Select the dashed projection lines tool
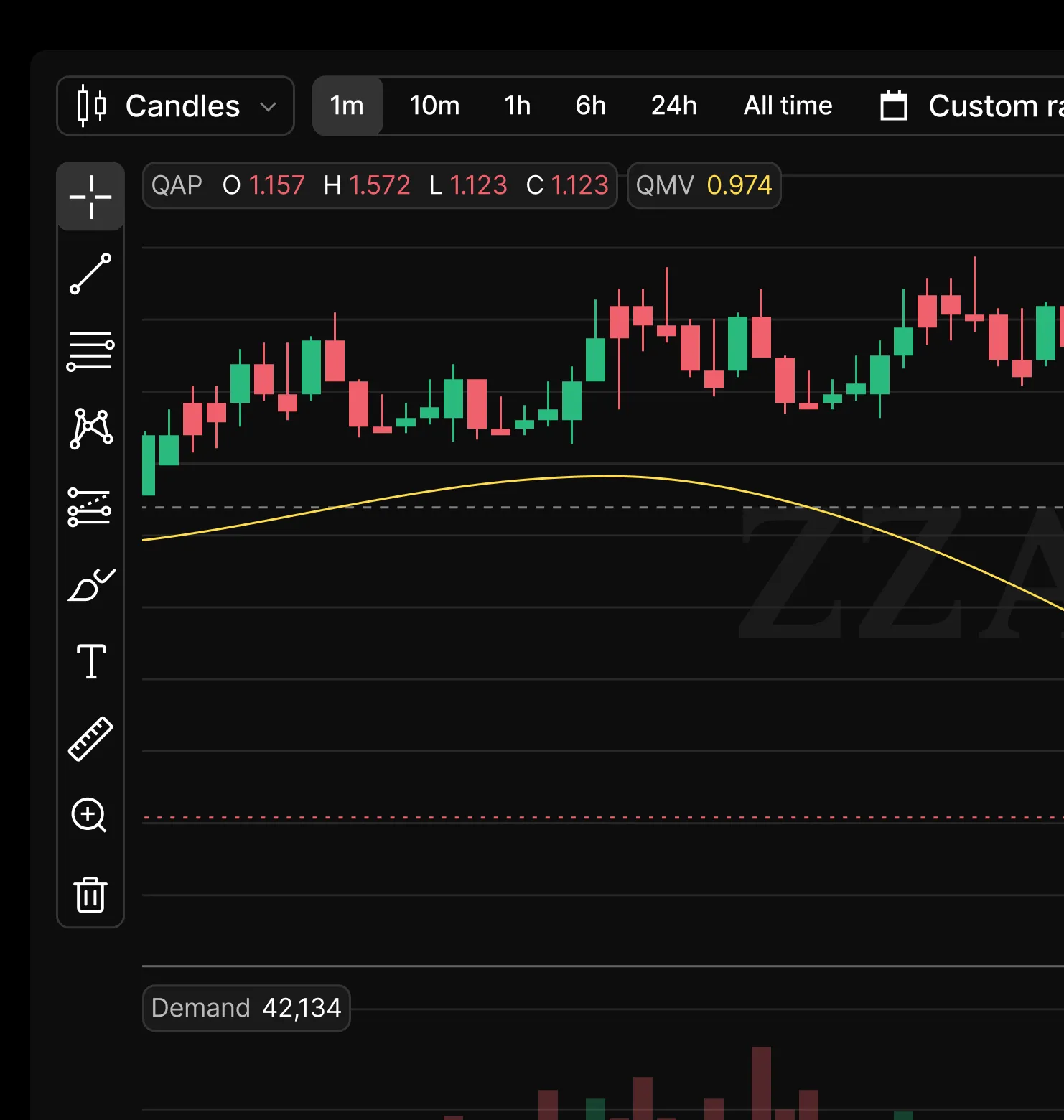 [90, 507]
